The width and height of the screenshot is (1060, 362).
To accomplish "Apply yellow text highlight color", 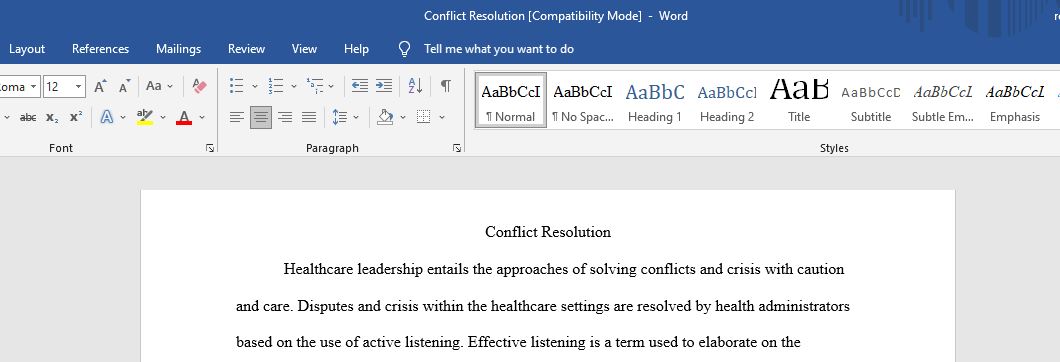I will click(145, 117).
